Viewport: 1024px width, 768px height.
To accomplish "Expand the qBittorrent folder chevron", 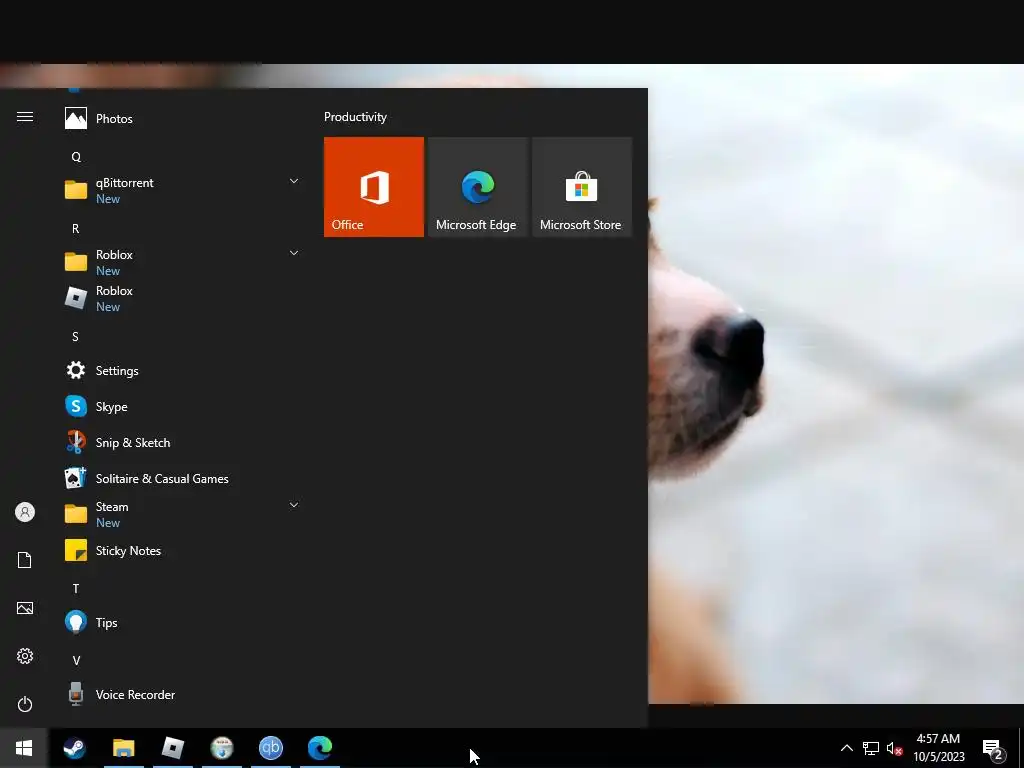I will (x=294, y=181).
